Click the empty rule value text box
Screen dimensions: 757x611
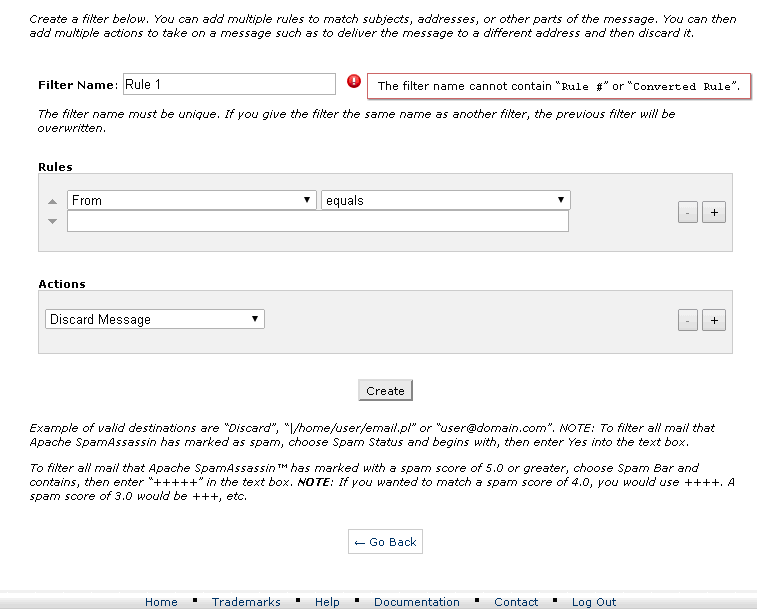318,222
